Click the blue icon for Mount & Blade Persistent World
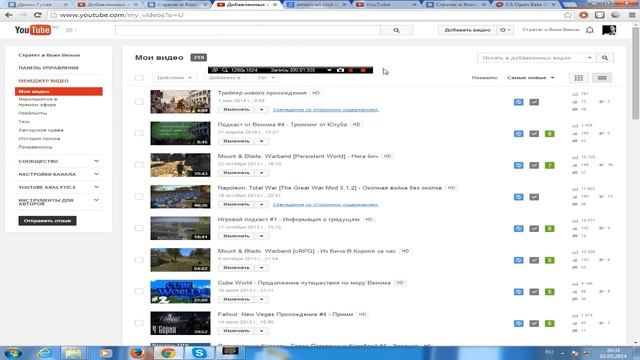Viewport: 640px width, 360px height. (x=518, y=165)
